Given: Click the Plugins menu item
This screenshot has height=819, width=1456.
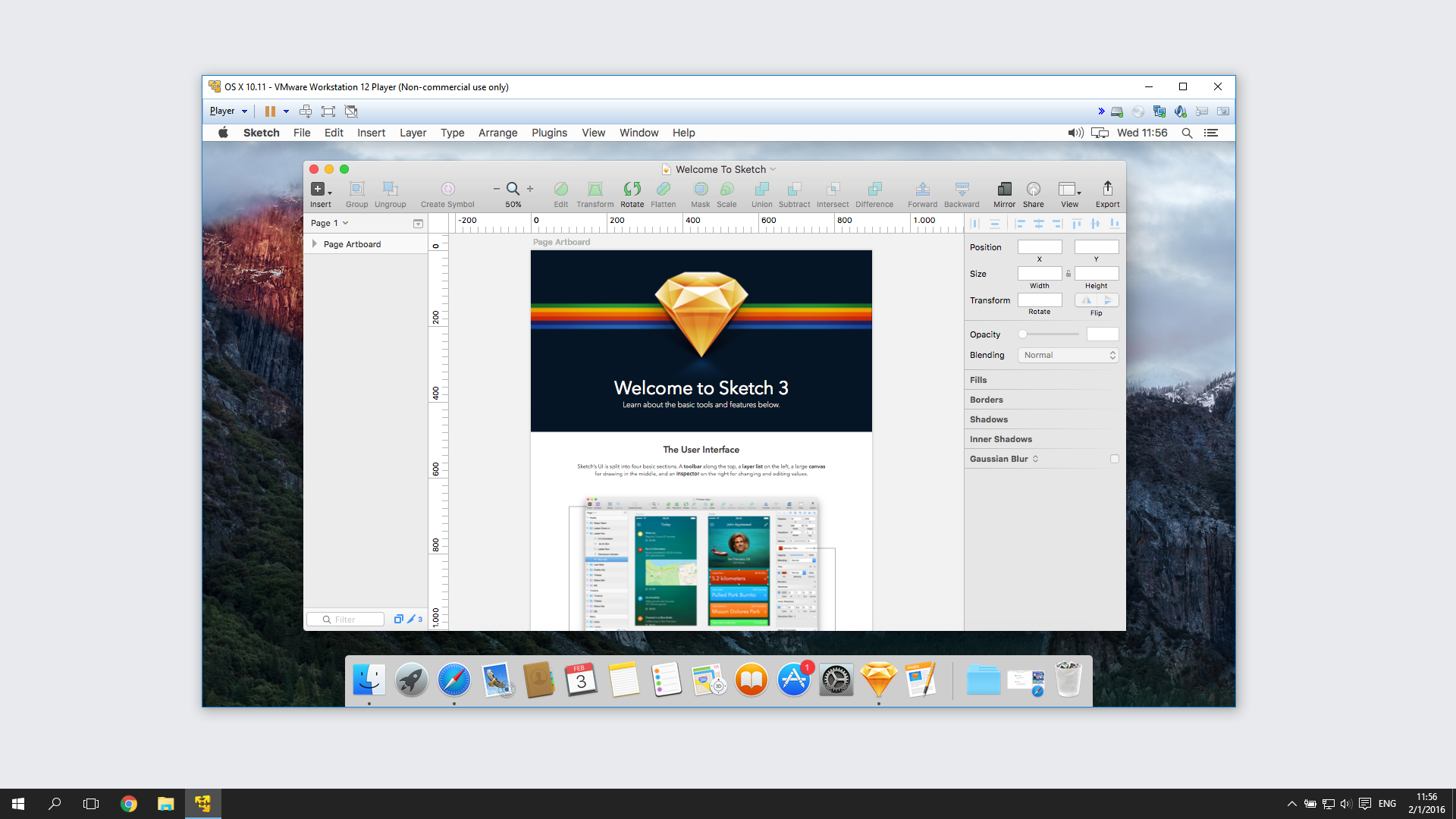Looking at the screenshot, I should (x=548, y=132).
